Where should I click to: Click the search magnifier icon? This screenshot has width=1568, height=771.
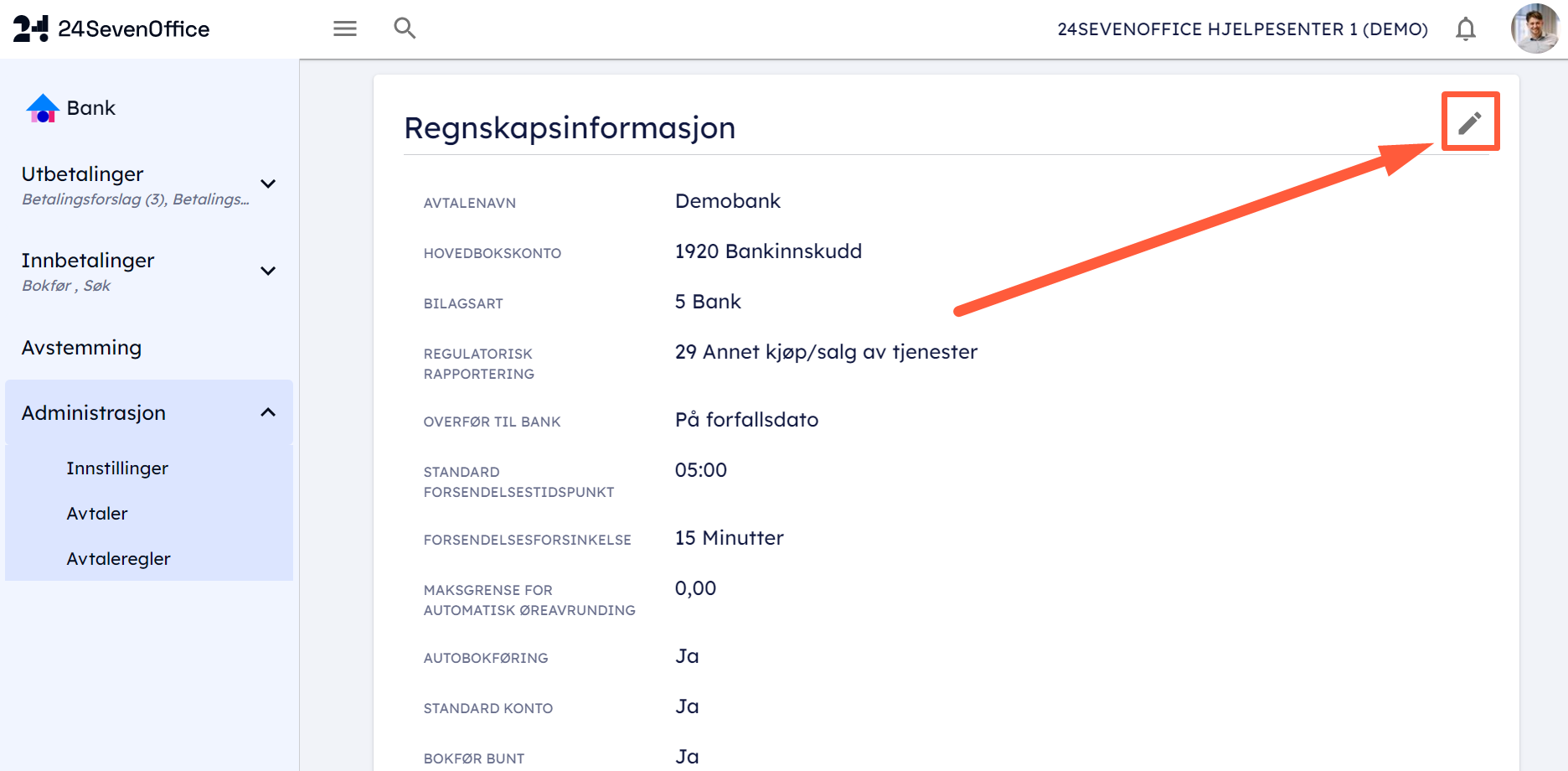405,28
